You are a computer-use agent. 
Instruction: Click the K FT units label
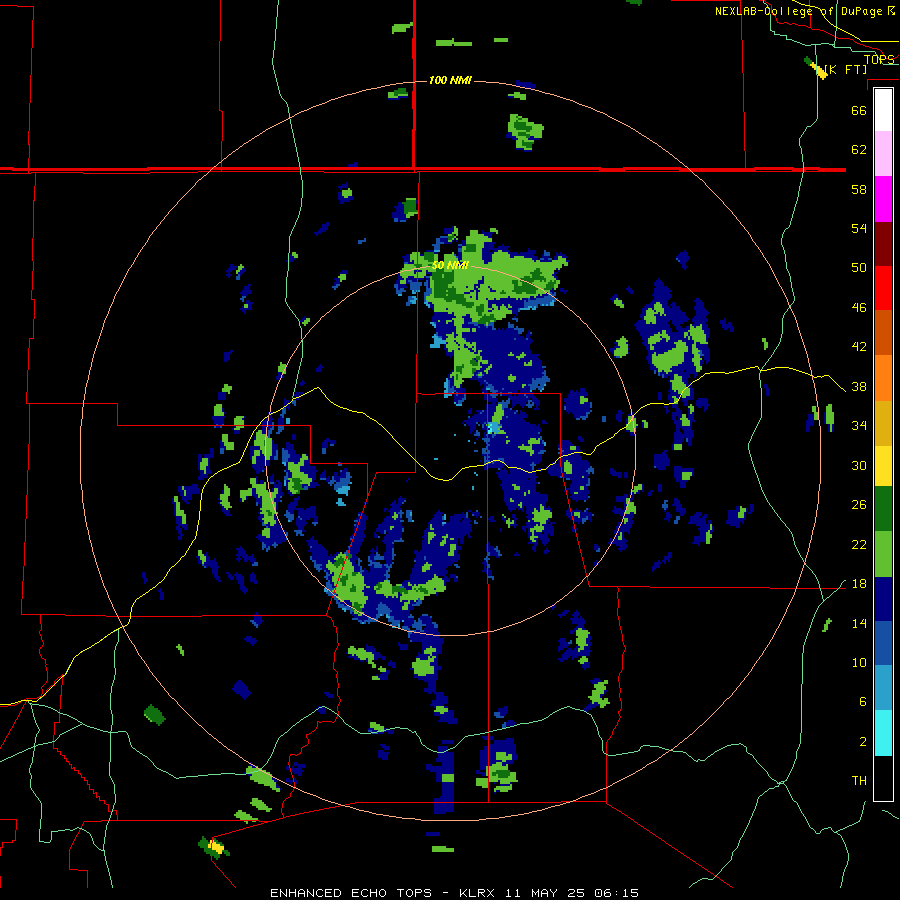[845, 69]
